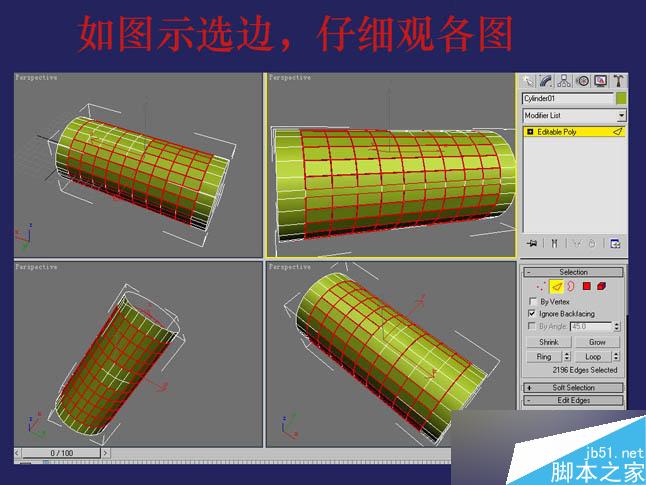Step time slider back with left arrow
This screenshot has height=485, width=646.
17,453
